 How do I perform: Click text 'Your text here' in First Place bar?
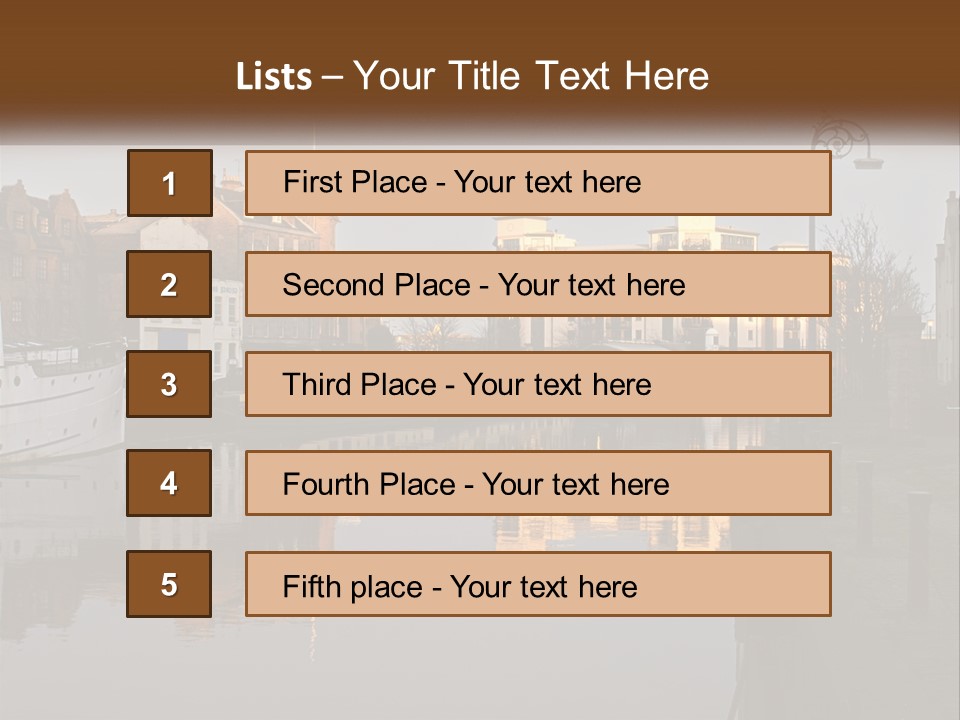click(x=547, y=182)
